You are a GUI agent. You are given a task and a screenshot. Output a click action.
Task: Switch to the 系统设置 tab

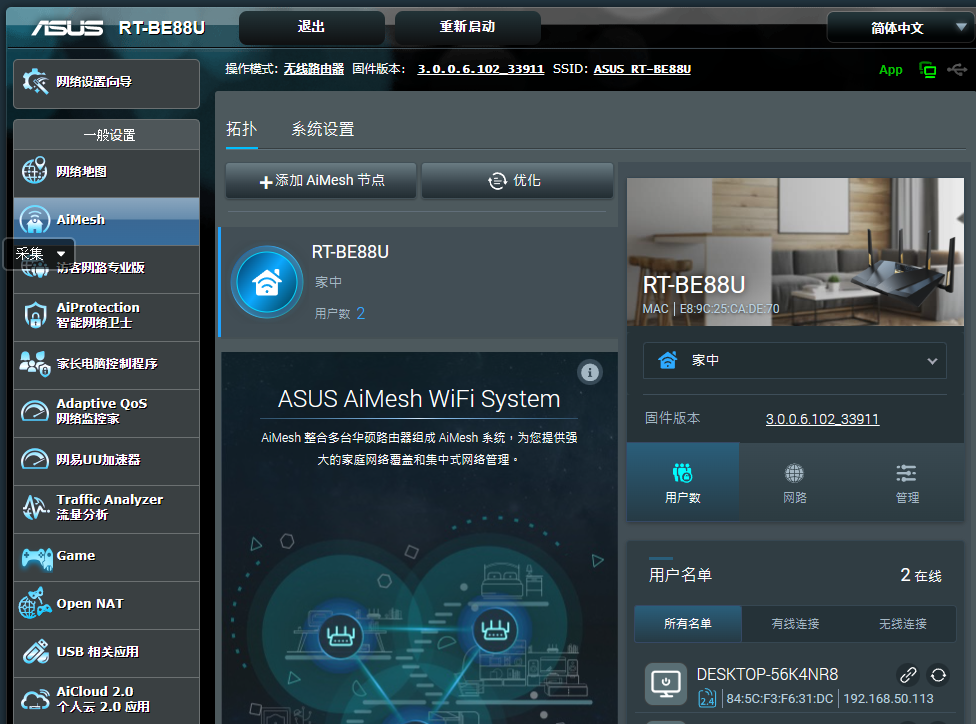click(322, 129)
